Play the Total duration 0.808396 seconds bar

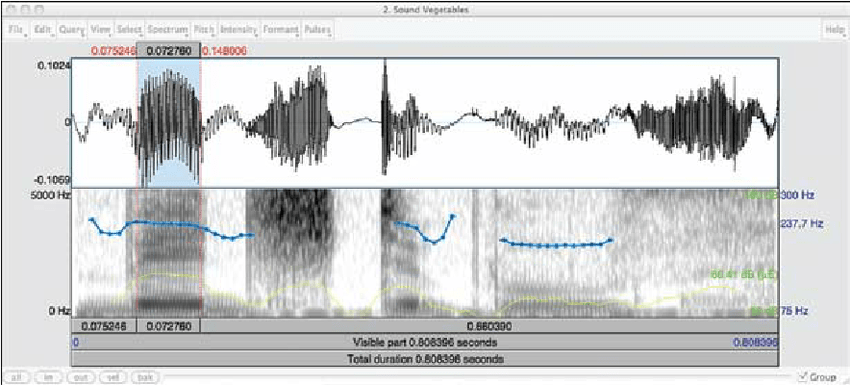(425, 358)
